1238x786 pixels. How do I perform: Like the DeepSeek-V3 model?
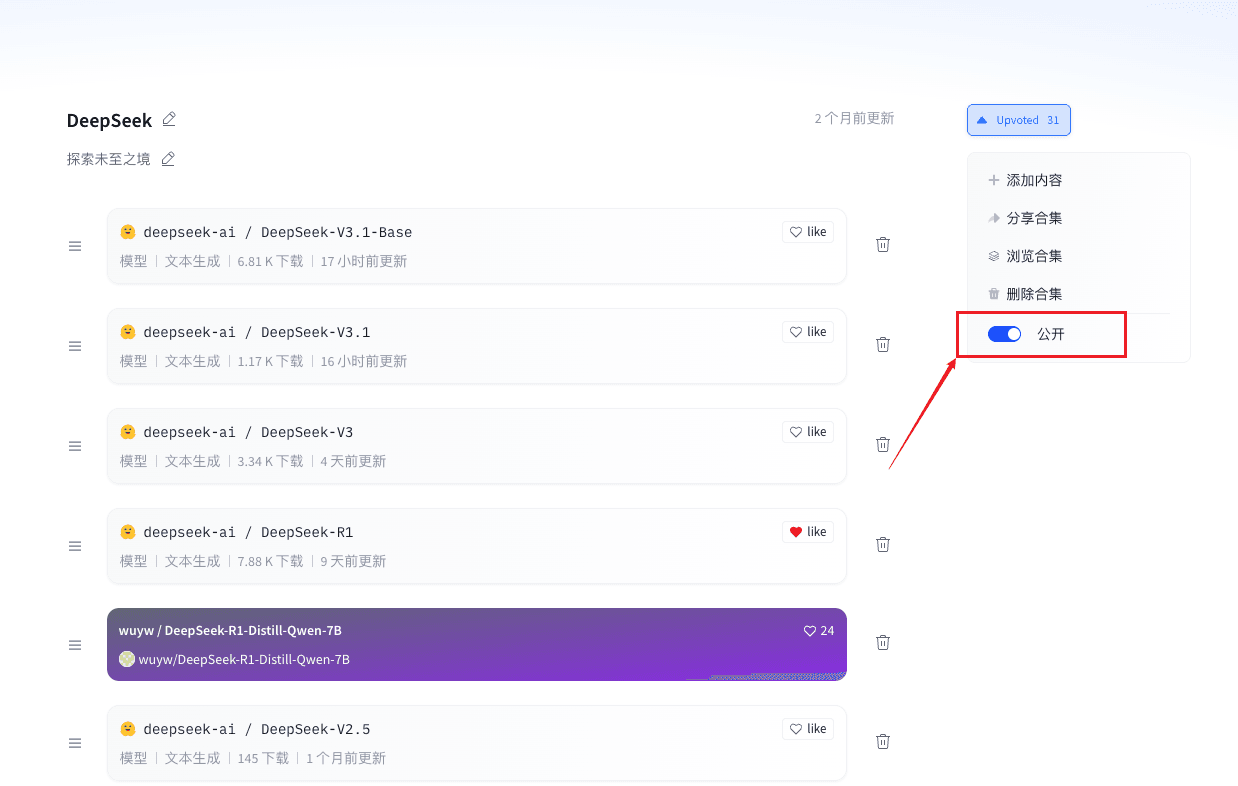808,432
